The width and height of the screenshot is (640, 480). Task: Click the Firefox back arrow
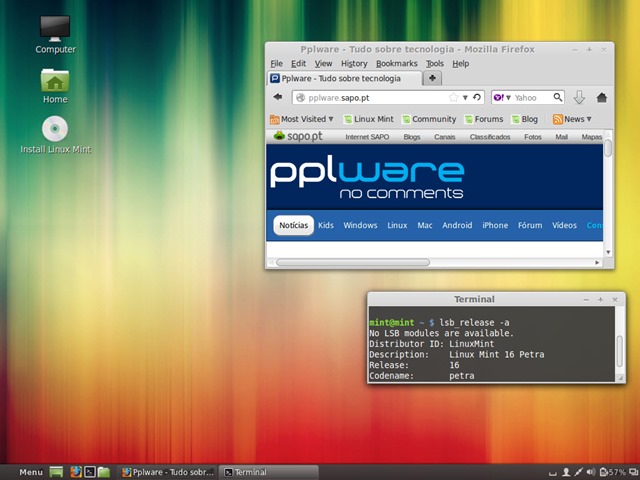tap(278, 97)
